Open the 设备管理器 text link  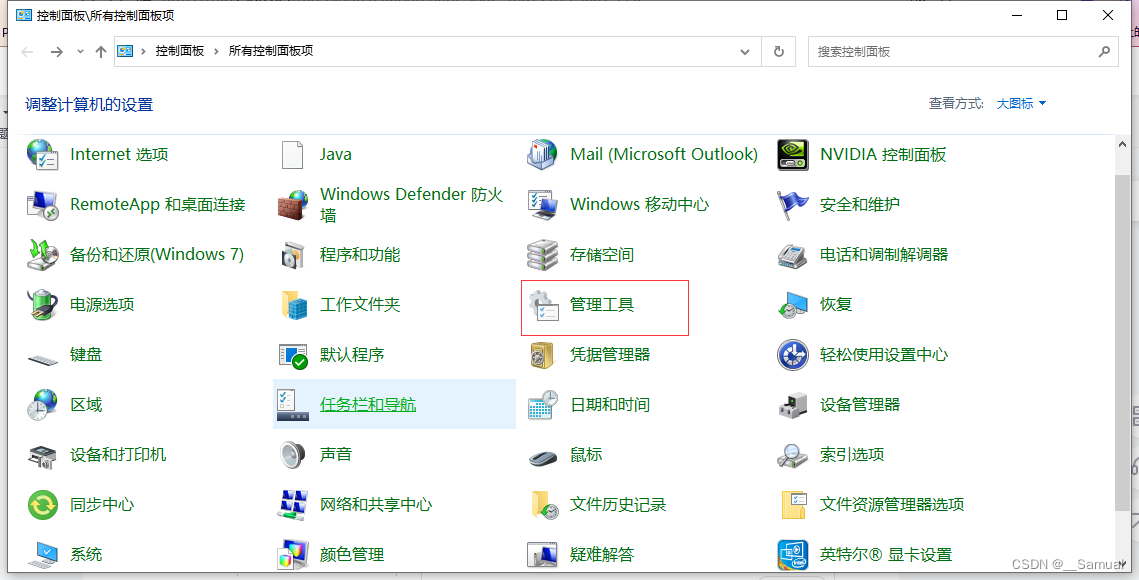click(860, 405)
